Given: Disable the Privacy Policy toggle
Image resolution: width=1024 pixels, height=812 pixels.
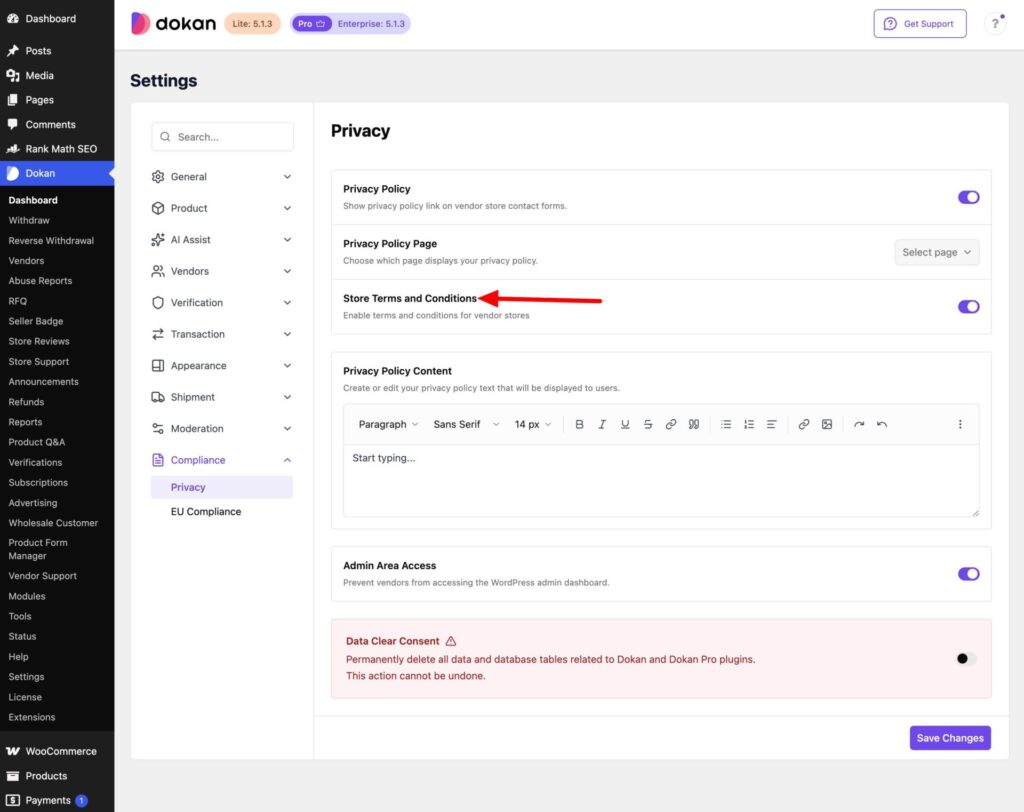Looking at the screenshot, I should [968, 197].
